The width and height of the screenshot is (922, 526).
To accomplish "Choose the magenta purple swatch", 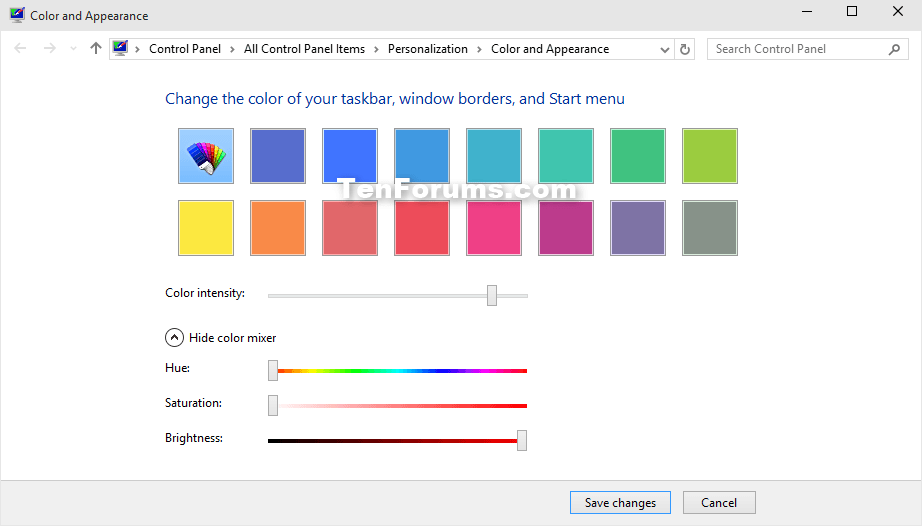I will (x=566, y=228).
